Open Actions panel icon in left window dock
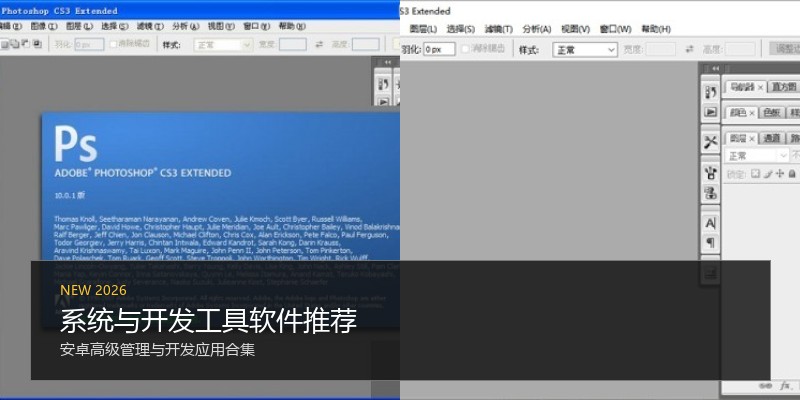The image size is (800, 400). point(383,101)
